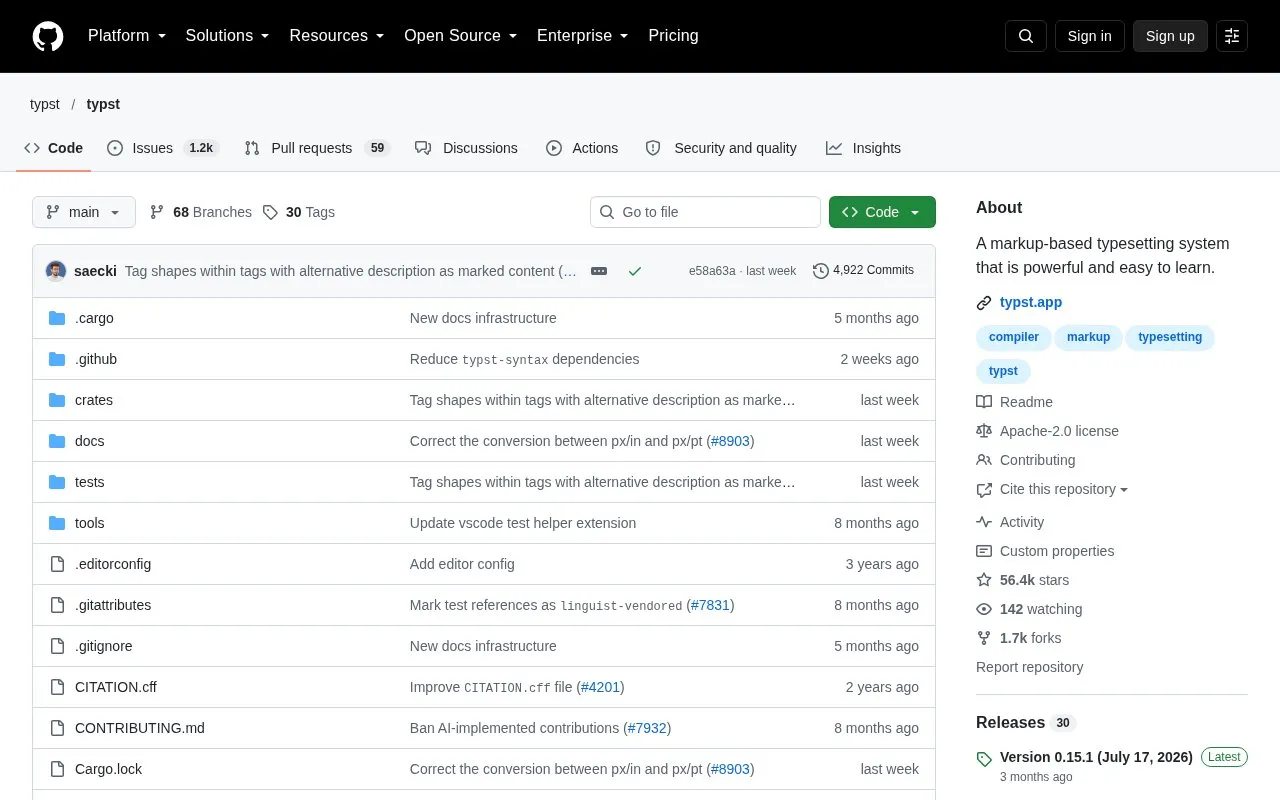Open the typst.app website link

1031,302
